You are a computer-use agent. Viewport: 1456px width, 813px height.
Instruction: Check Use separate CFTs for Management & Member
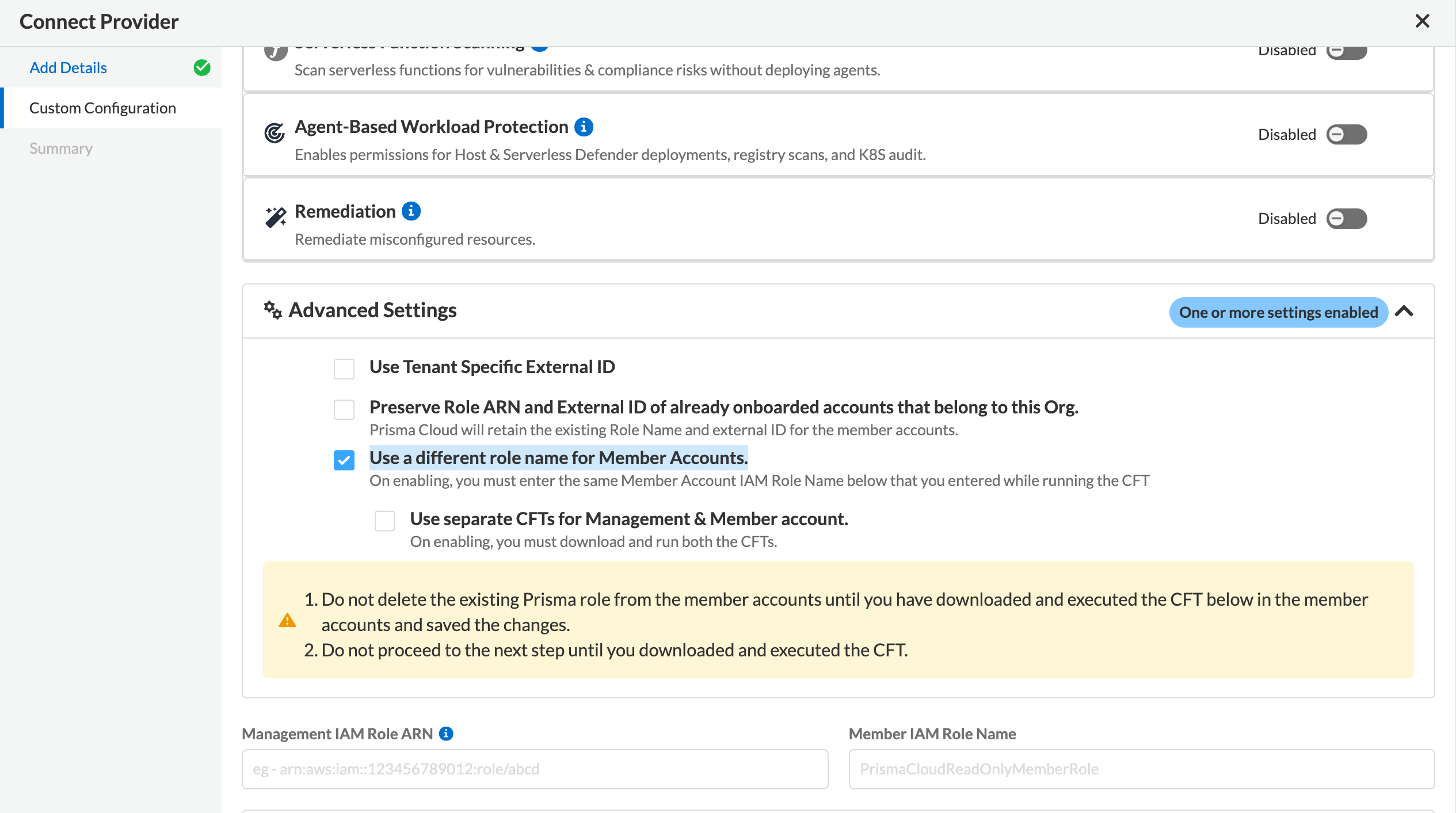click(x=384, y=521)
